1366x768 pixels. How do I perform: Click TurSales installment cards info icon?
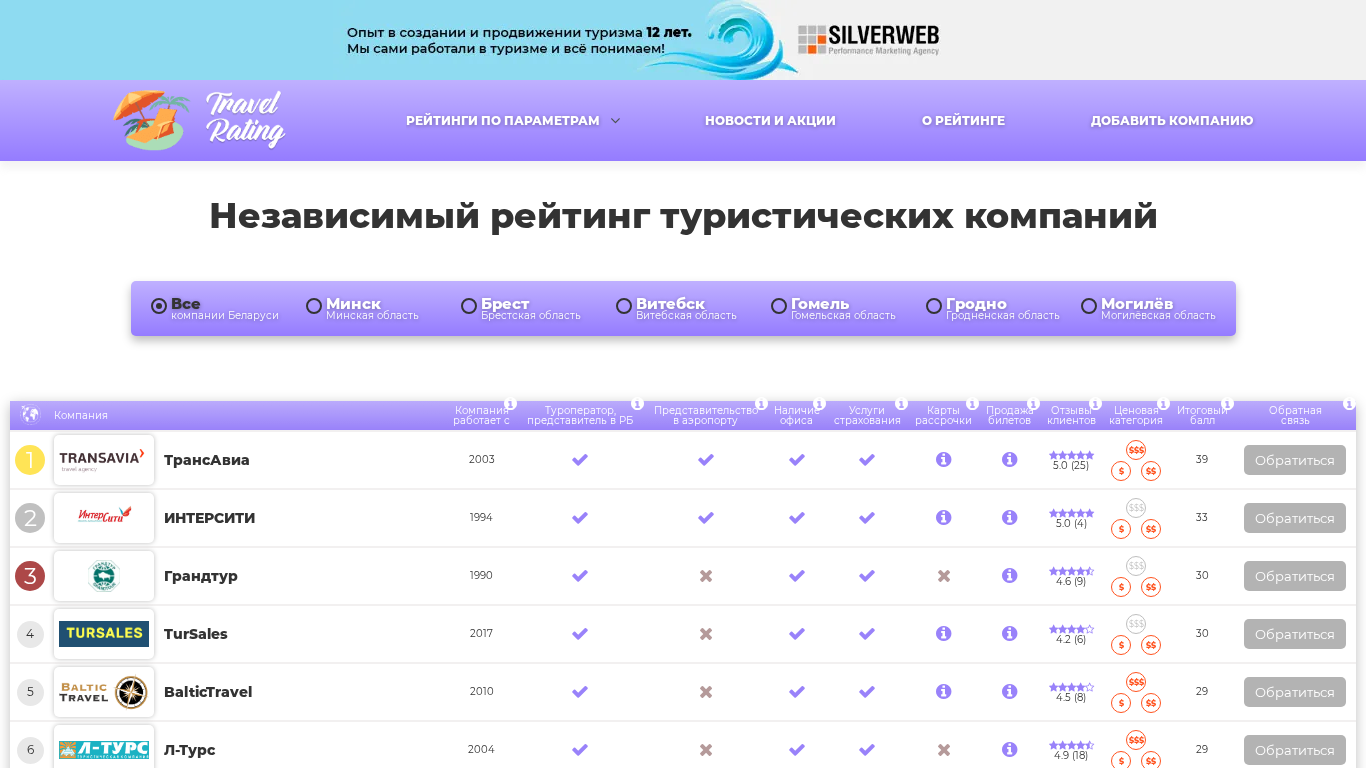pos(943,634)
